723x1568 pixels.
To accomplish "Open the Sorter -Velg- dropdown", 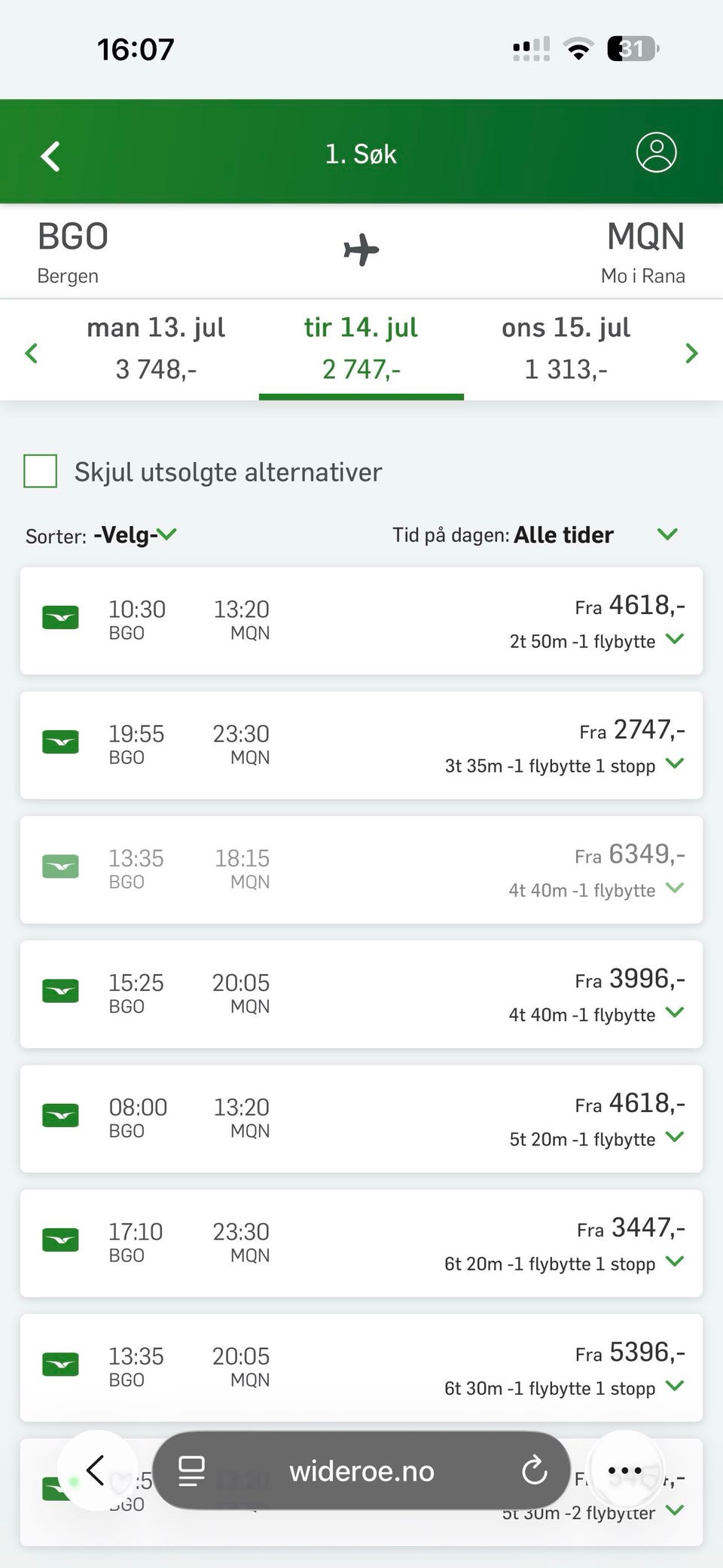I will (x=134, y=535).
